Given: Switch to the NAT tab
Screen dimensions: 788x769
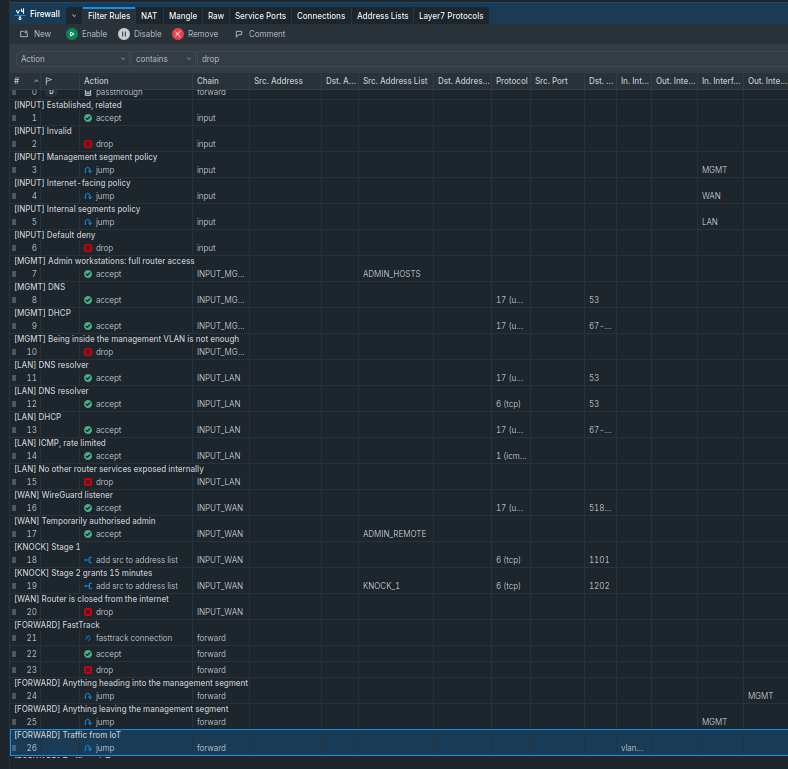Looking at the screenshot, I should [x=149, y=16].
